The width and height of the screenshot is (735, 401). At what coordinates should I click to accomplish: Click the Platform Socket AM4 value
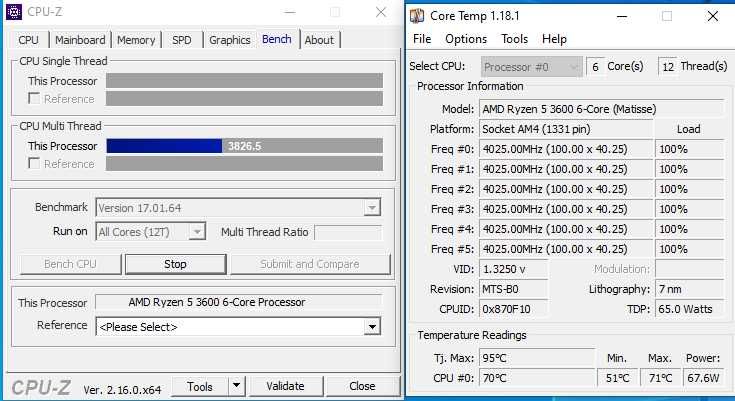click(x=566, y=129)
